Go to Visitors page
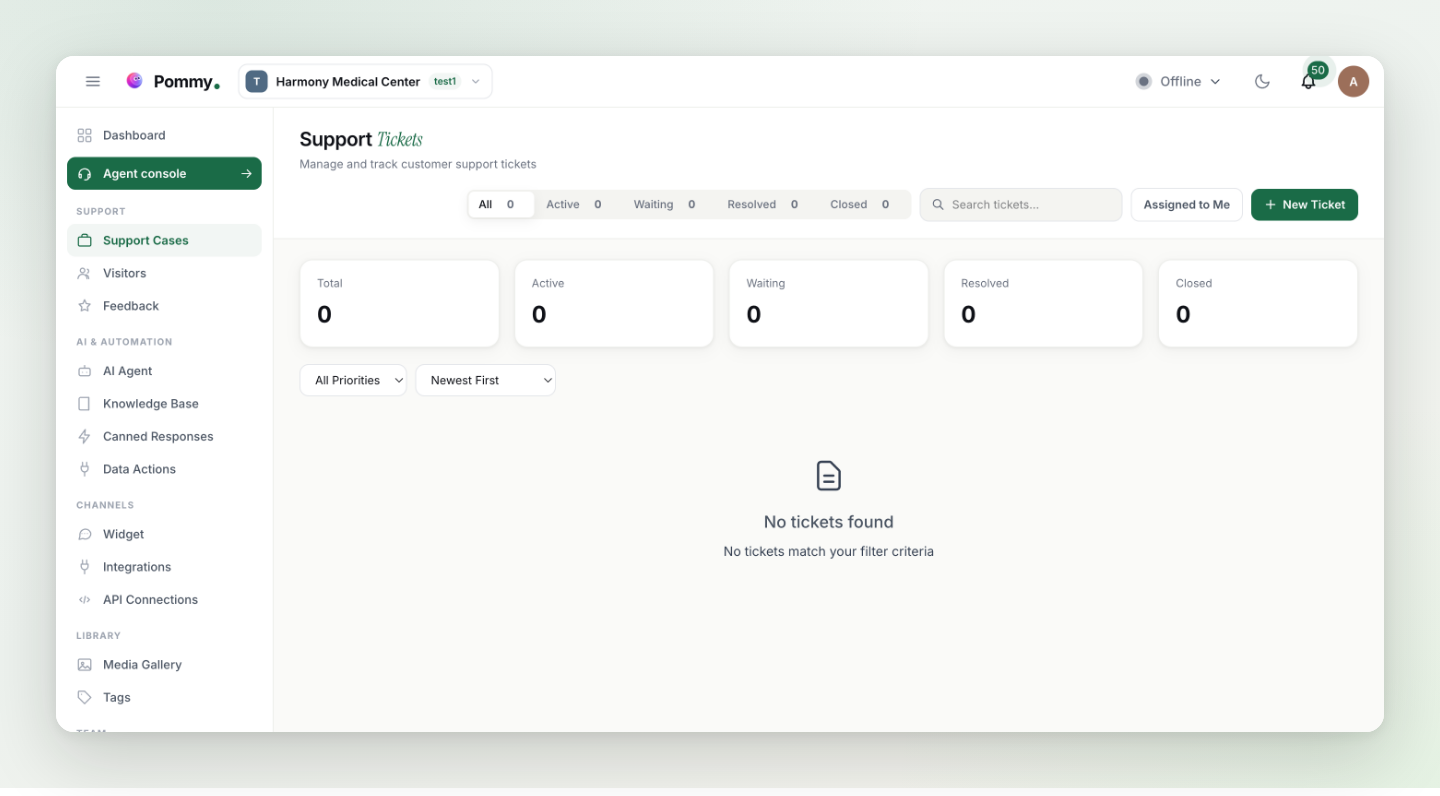Image resolution: width=1440 pixels, height=796 pixels. coord(164,273)
